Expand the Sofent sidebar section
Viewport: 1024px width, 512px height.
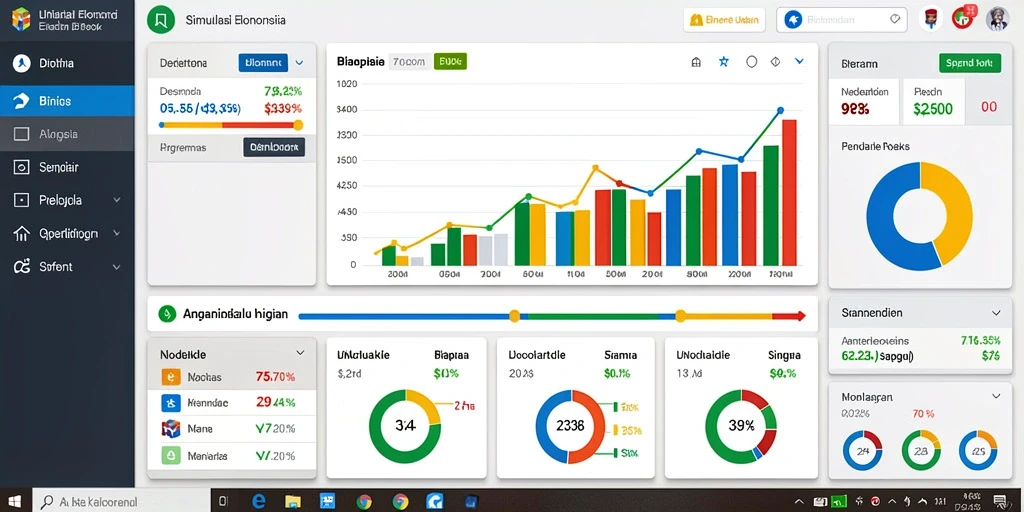(117, 266)
